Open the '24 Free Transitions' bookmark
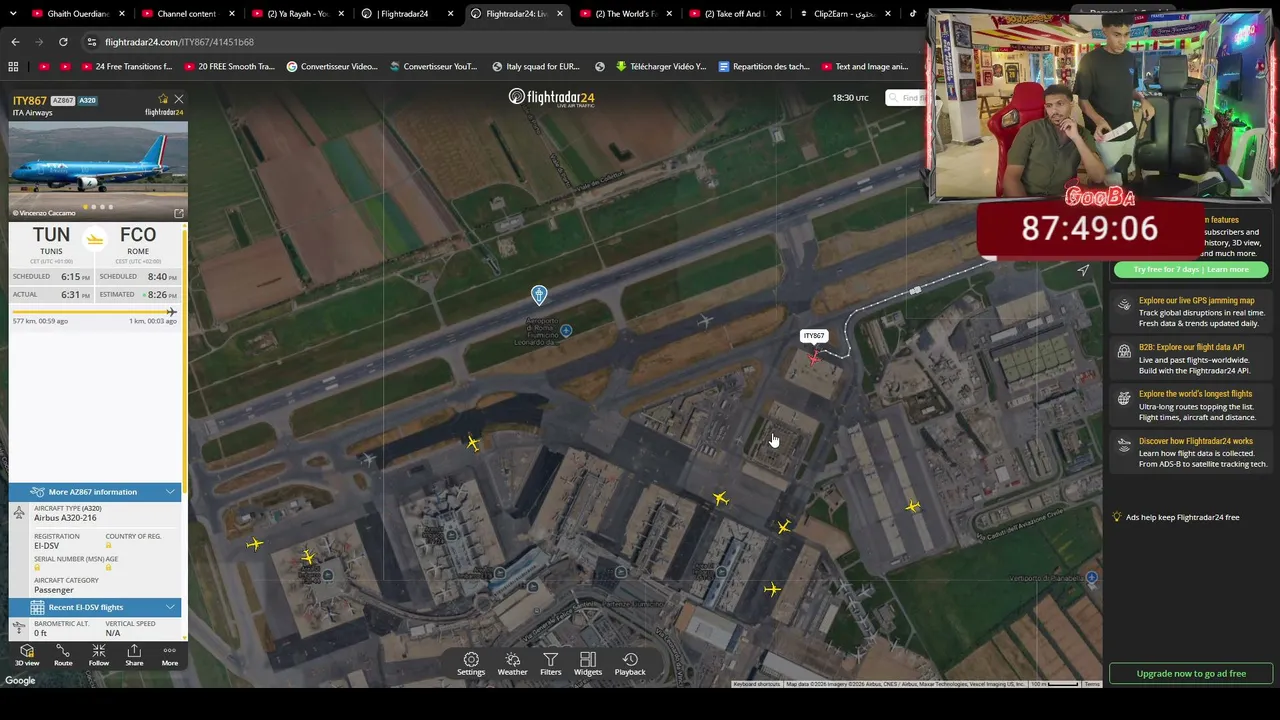 pyautogui.click(x=126, y=67)
